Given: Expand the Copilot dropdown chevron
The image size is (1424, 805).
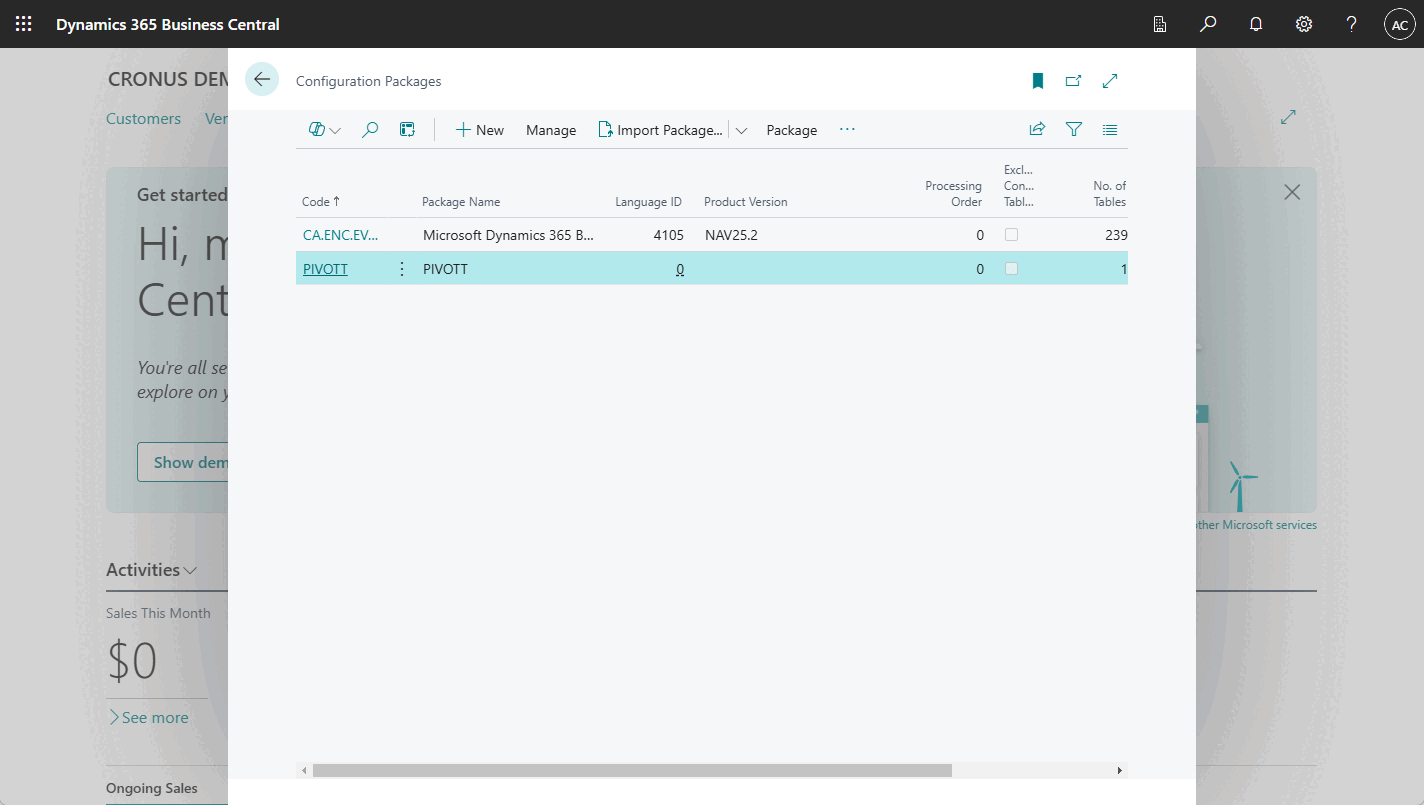Looking at the screenshot, I should [x=335, y=130].
